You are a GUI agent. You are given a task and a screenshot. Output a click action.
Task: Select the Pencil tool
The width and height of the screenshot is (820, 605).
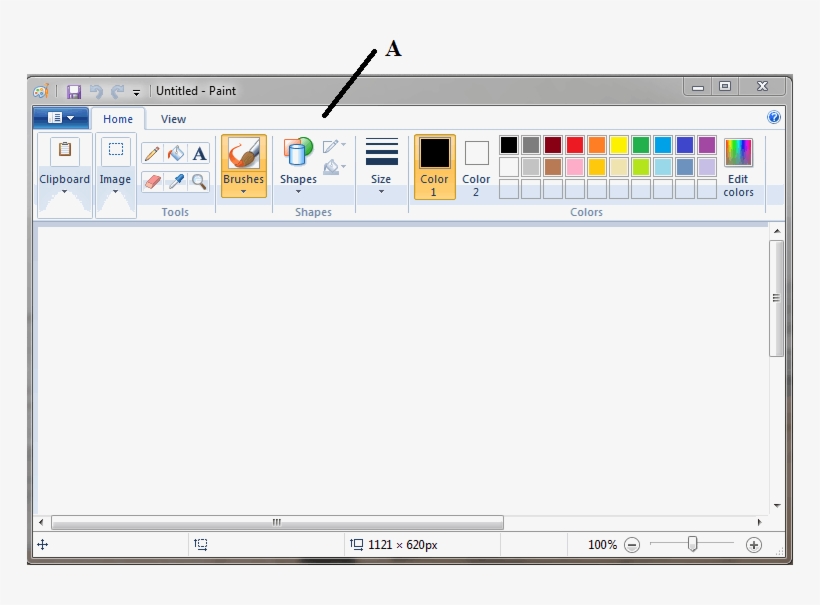[152, 153]
